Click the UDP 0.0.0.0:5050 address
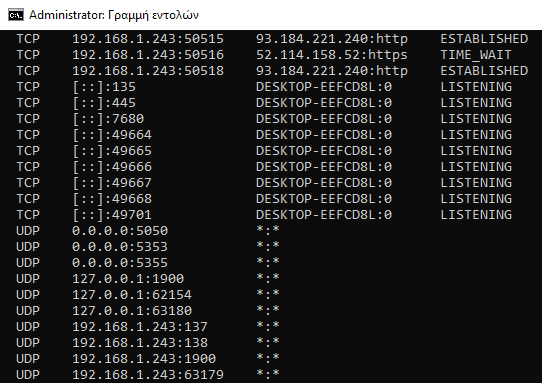542x383 pixels. pyautogui.click(x=120, y=231)
